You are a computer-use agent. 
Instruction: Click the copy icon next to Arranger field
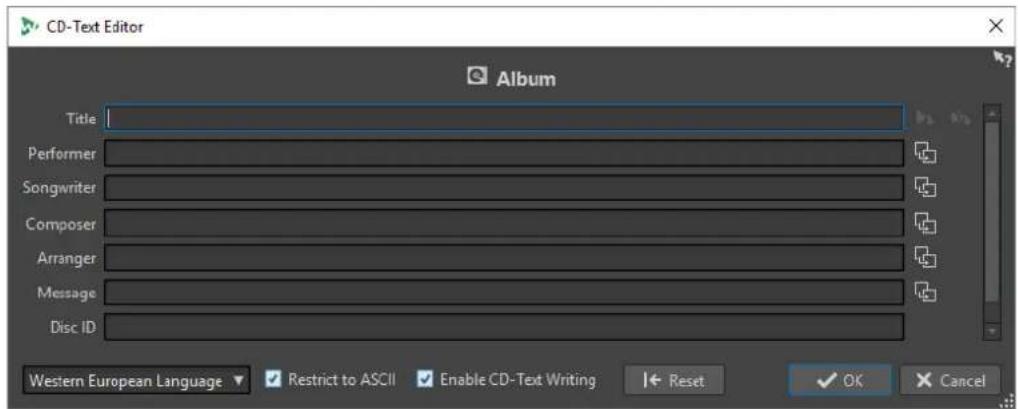pyautogui.click(x=926, y=258)
